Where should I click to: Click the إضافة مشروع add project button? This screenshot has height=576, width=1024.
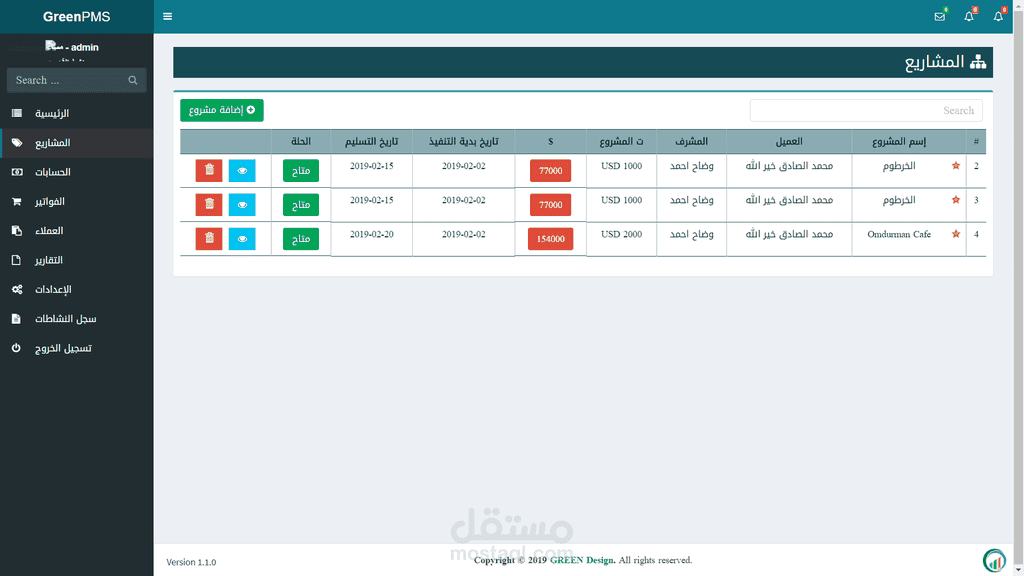coord(222,110)
